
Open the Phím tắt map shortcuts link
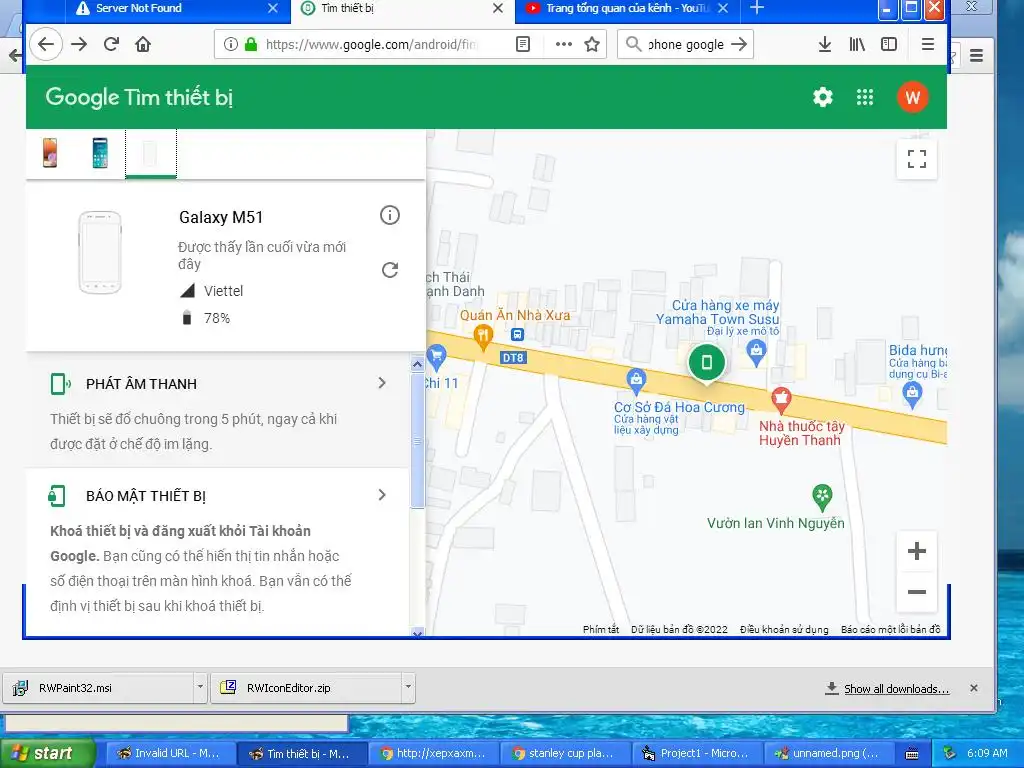tap(601, 630)
